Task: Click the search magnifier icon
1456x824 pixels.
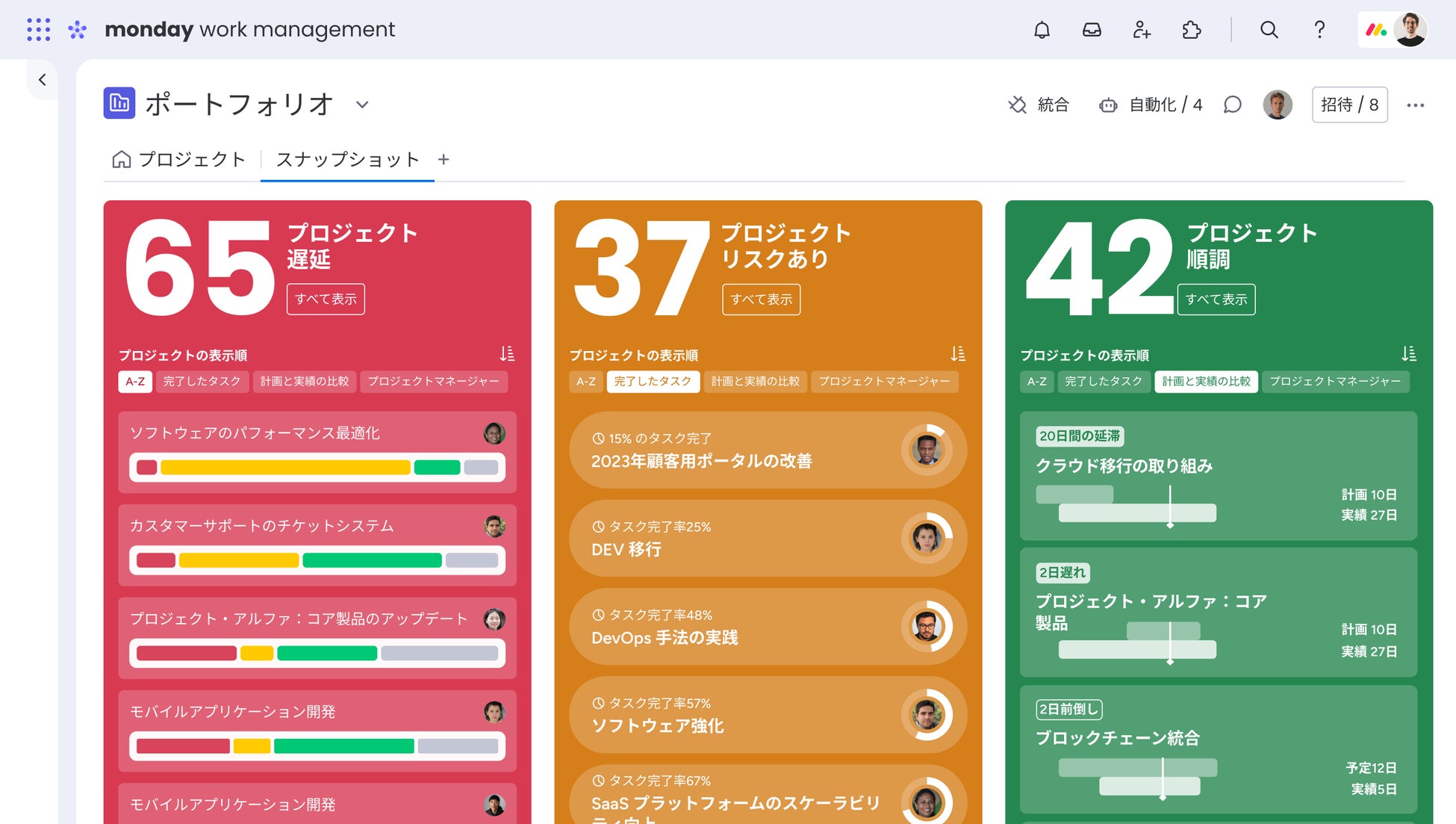Action: coord(1269,30)
